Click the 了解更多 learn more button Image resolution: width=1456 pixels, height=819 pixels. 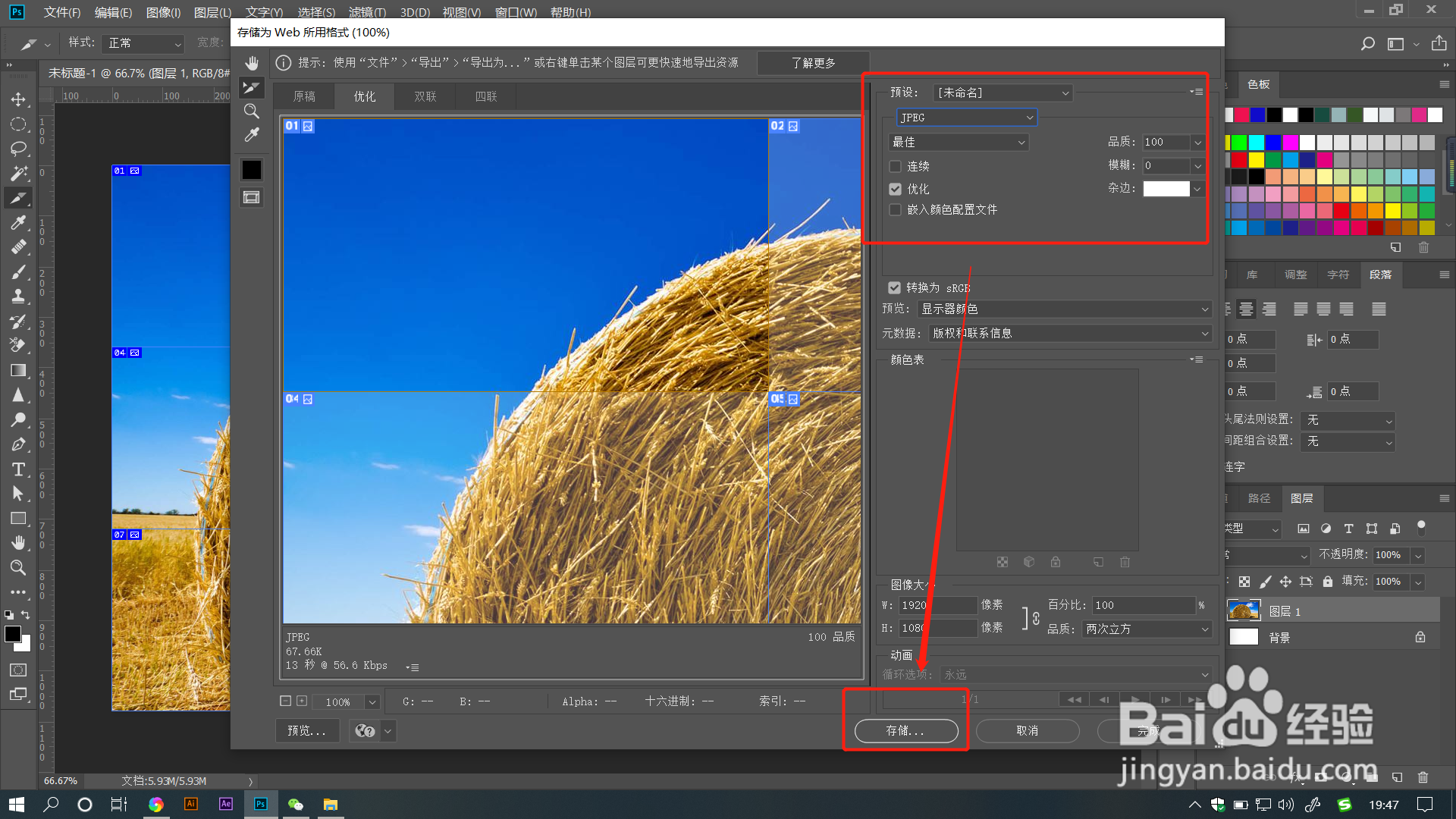click(x=814, y=63)
